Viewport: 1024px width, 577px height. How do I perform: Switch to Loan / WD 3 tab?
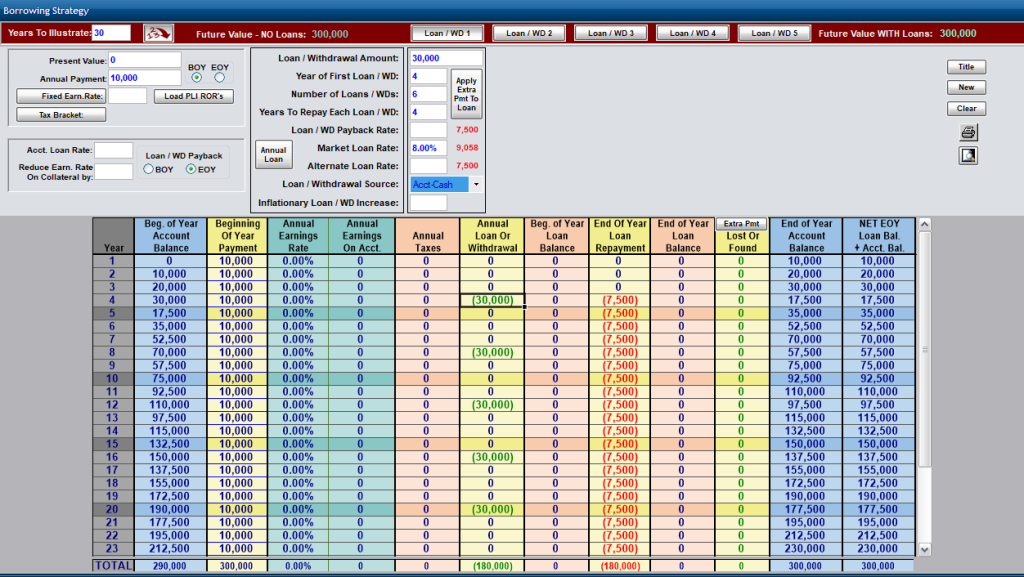click(x=611, y=33)
